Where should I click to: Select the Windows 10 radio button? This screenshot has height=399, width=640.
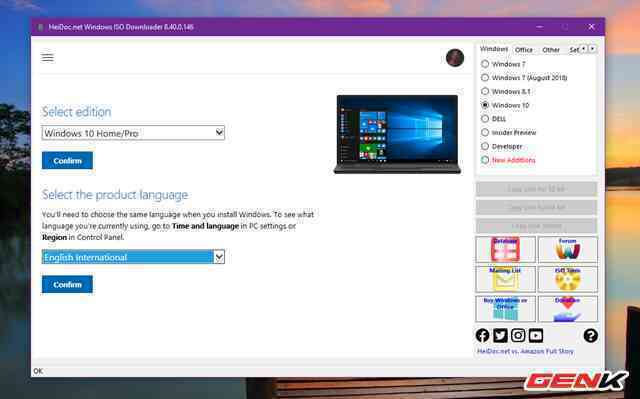[485, 105]
